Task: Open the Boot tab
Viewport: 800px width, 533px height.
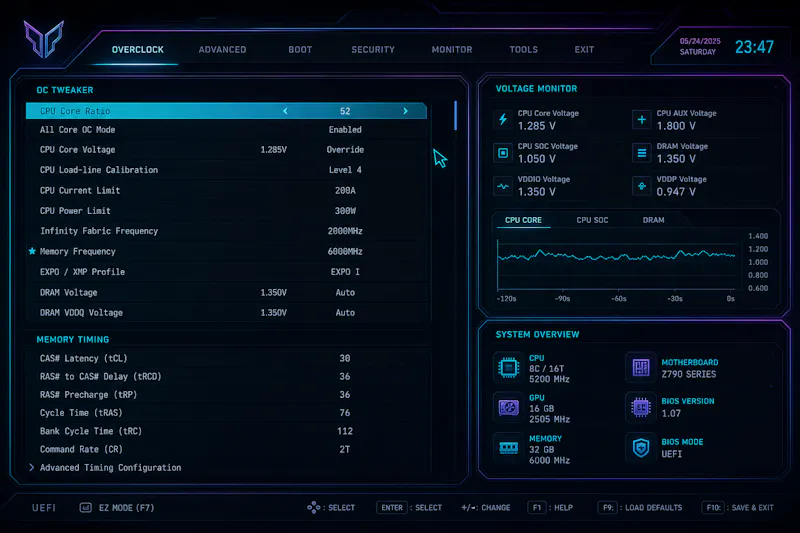Action: coord(300,49)
